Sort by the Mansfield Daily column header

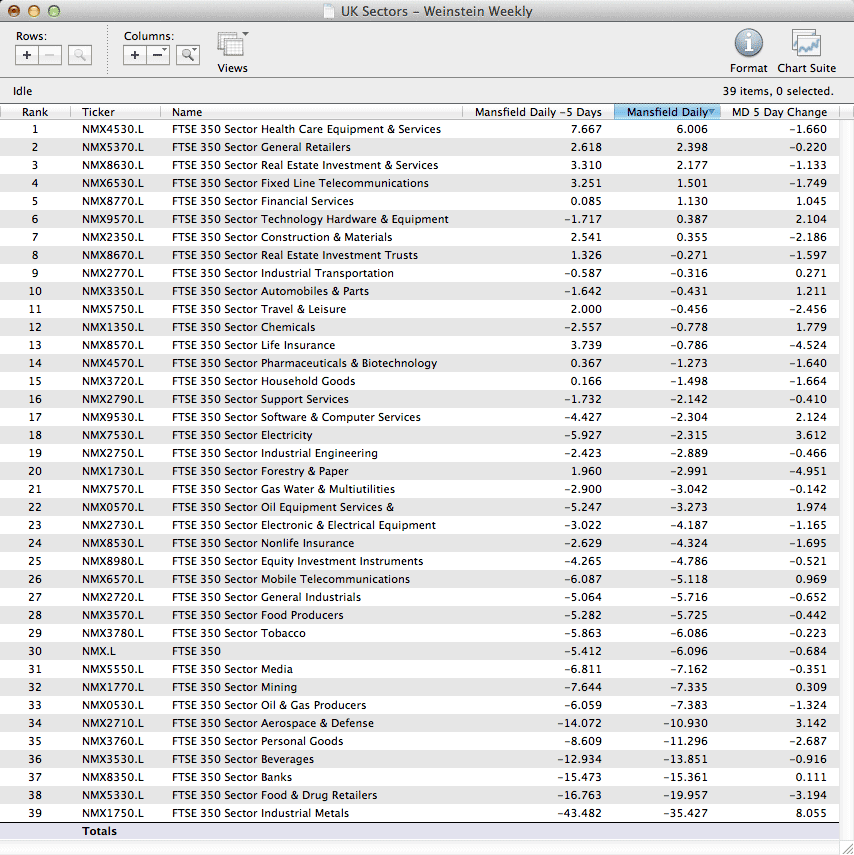click(x=666, y=112)
